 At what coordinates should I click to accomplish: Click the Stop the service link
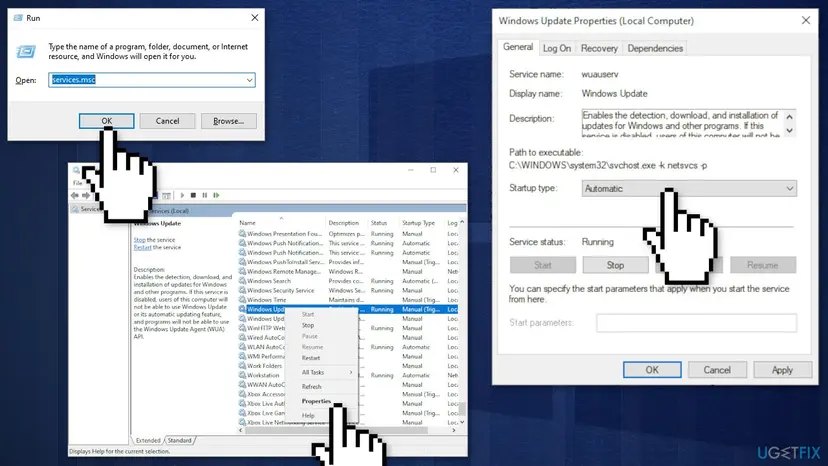[x=139, y=240]
